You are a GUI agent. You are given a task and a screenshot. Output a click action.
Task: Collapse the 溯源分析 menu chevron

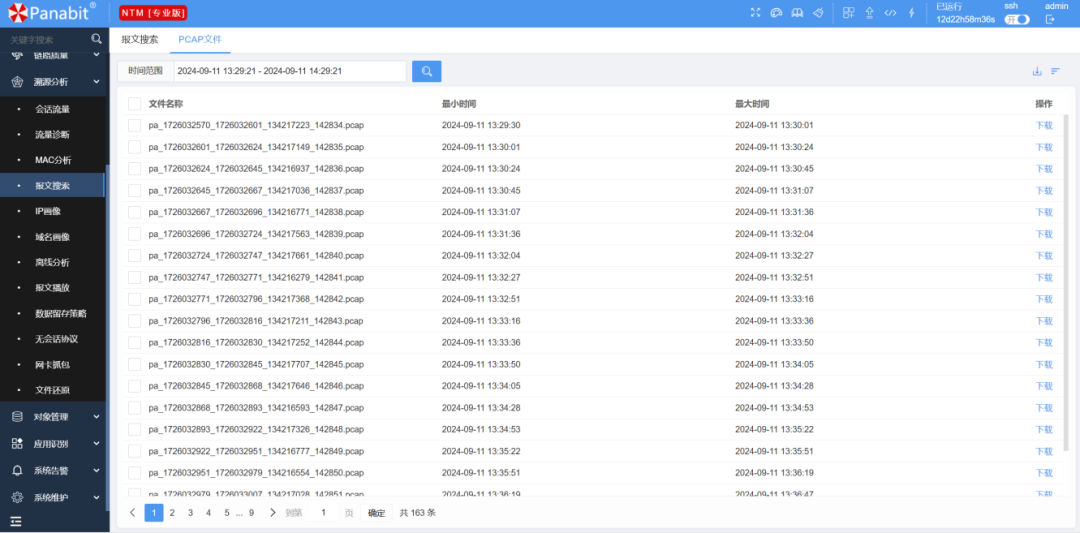tap(96, 82)
